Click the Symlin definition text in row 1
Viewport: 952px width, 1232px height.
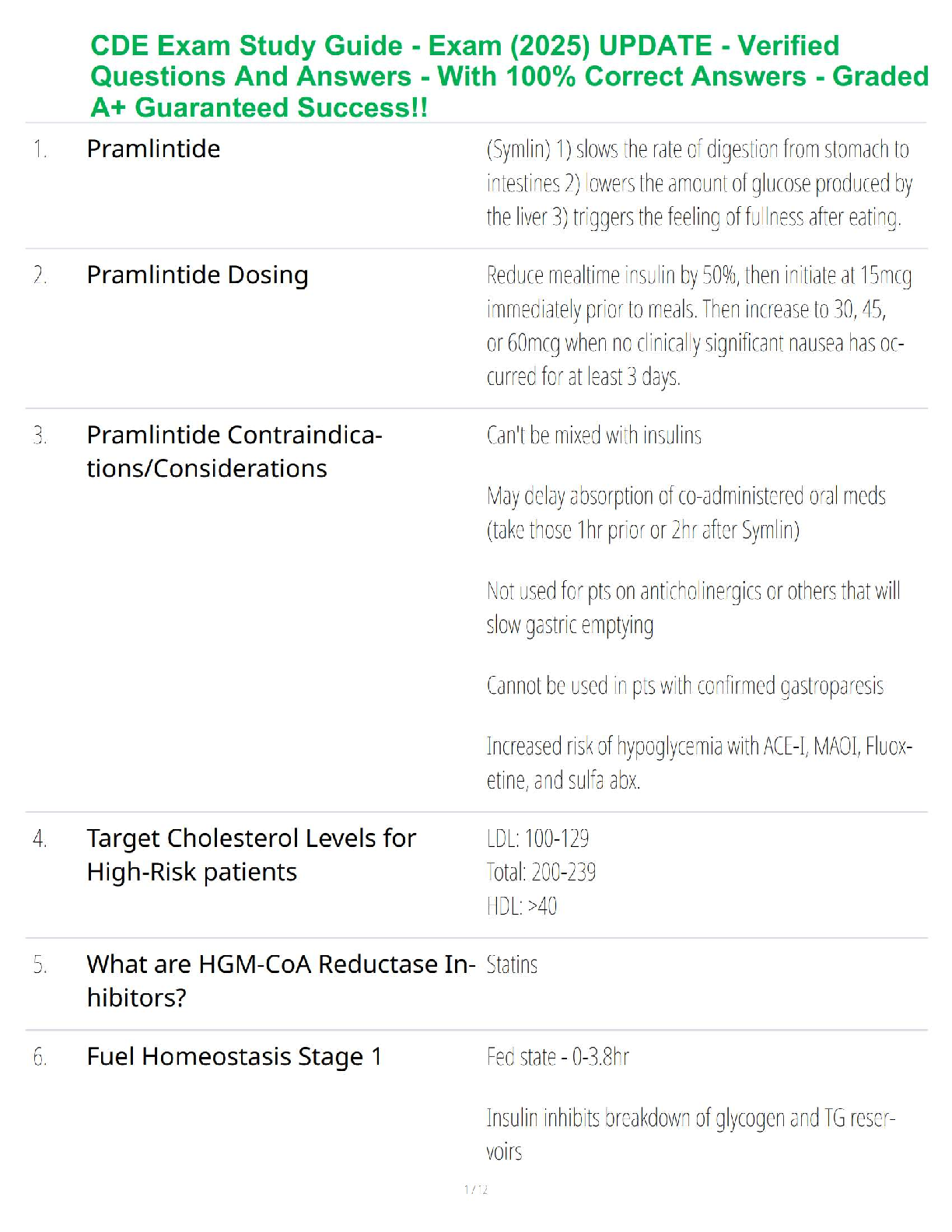pyautogui.click(x=698, y=183)
